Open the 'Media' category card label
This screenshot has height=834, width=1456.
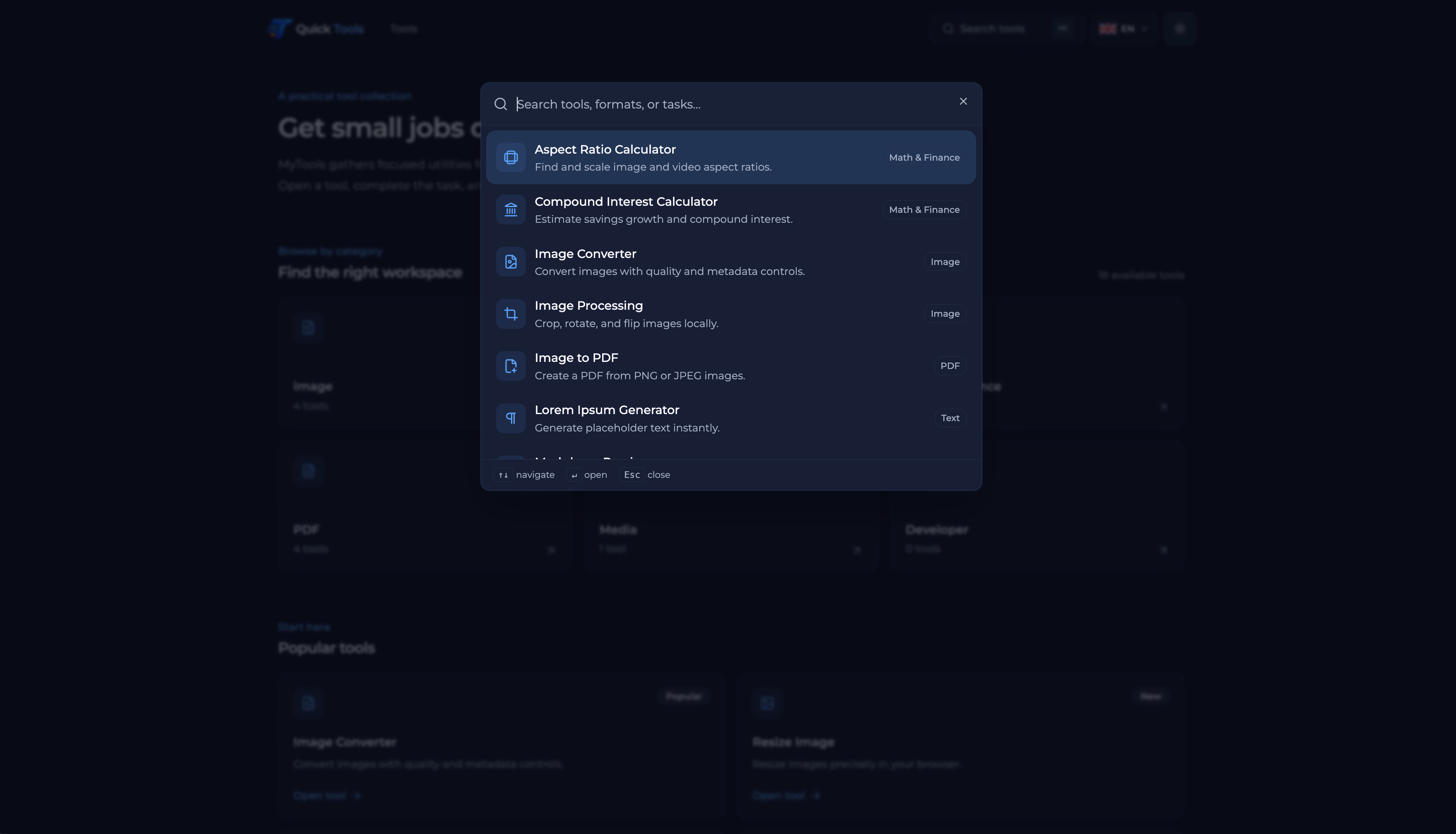tap(618, 530)
